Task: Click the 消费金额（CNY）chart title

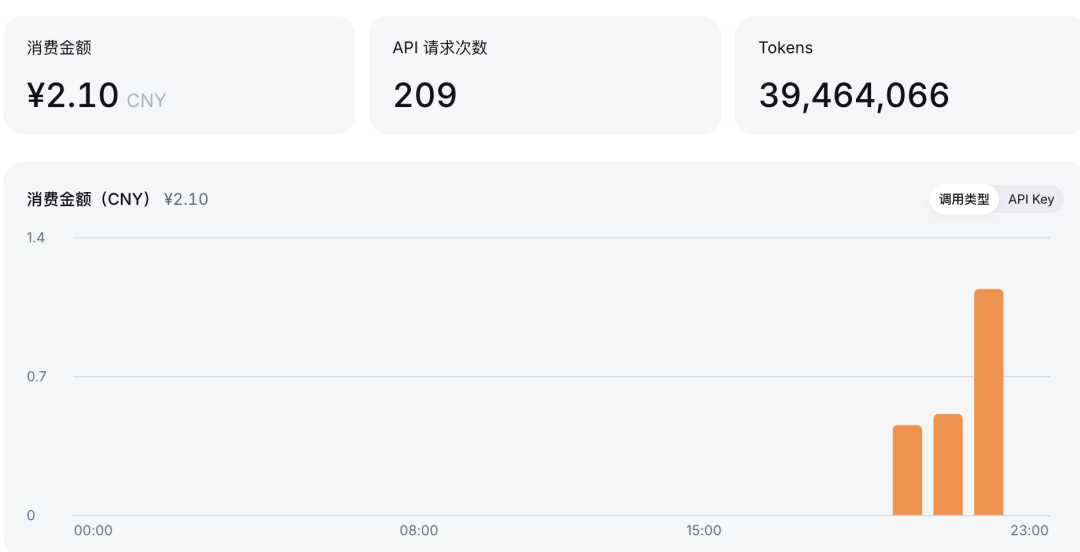Action: point(89,199)
